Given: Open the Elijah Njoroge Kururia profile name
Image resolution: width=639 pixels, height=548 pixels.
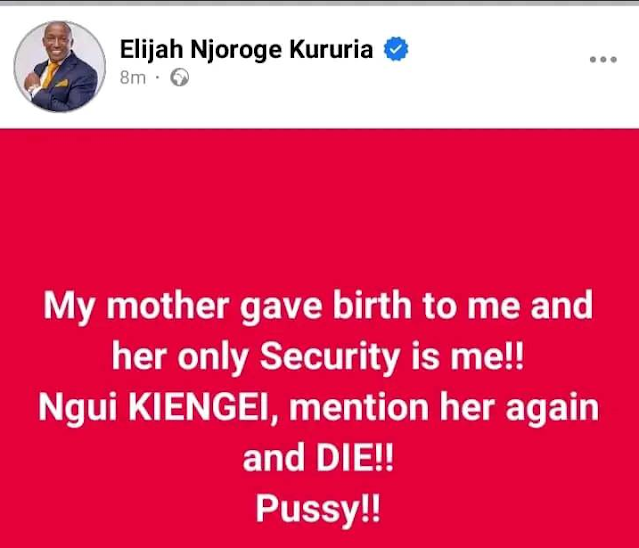Looking at the screenshot, I should click(246, 50).
